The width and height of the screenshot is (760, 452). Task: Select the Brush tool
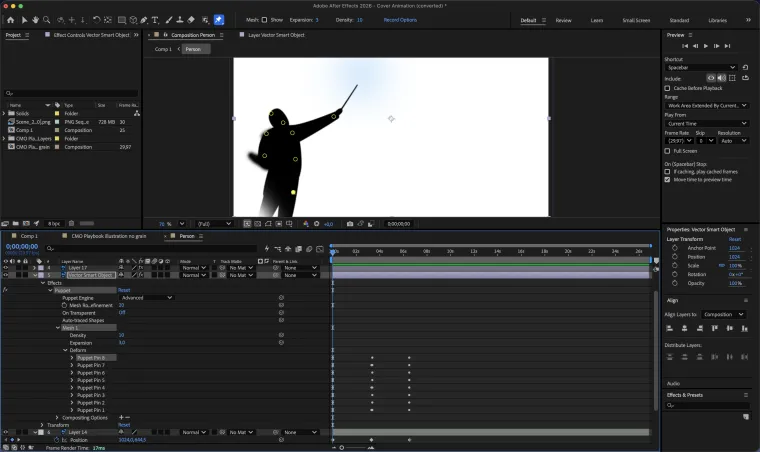pyautogui.click(x=169, y=20)
